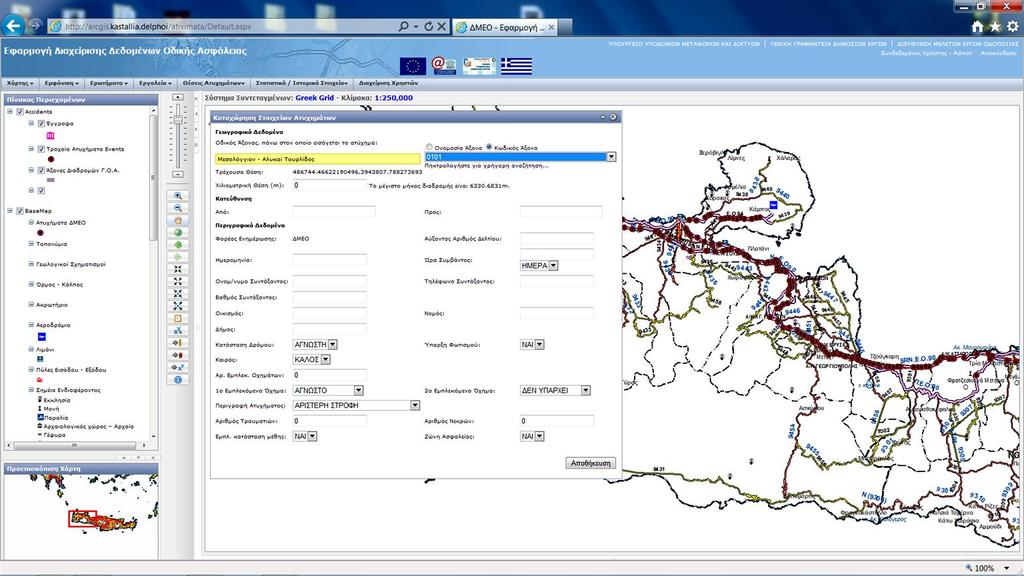The width and height of the screenshot is (1024, 576).
Task: Click the Λιμάνι port symbol
Action: 40,359
